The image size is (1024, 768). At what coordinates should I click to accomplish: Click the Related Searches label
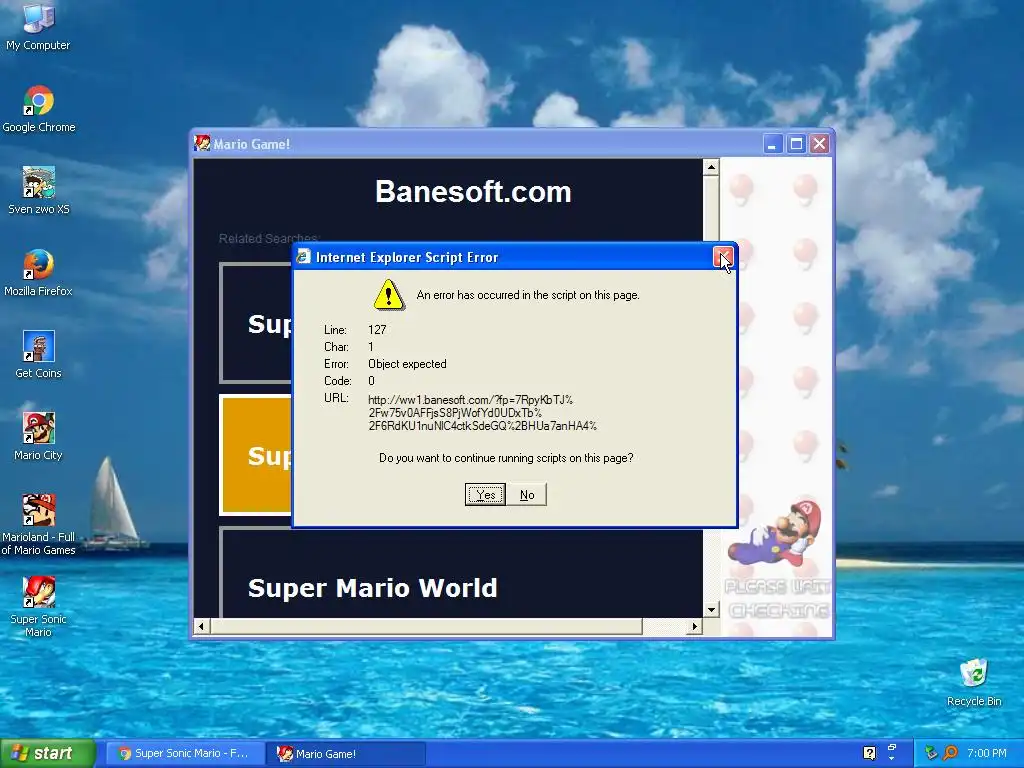point(268,238)
